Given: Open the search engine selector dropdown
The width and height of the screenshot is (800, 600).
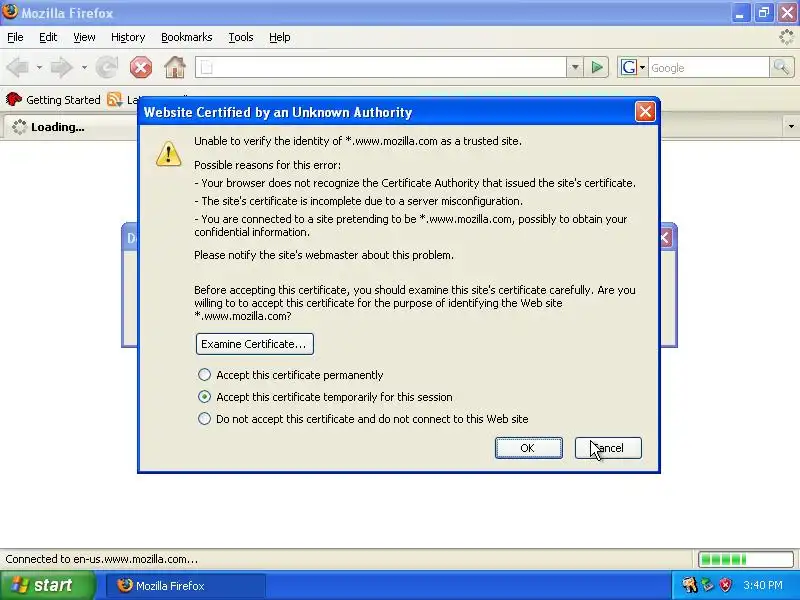Looking at the screenshot, I should [x=642, y=67].
